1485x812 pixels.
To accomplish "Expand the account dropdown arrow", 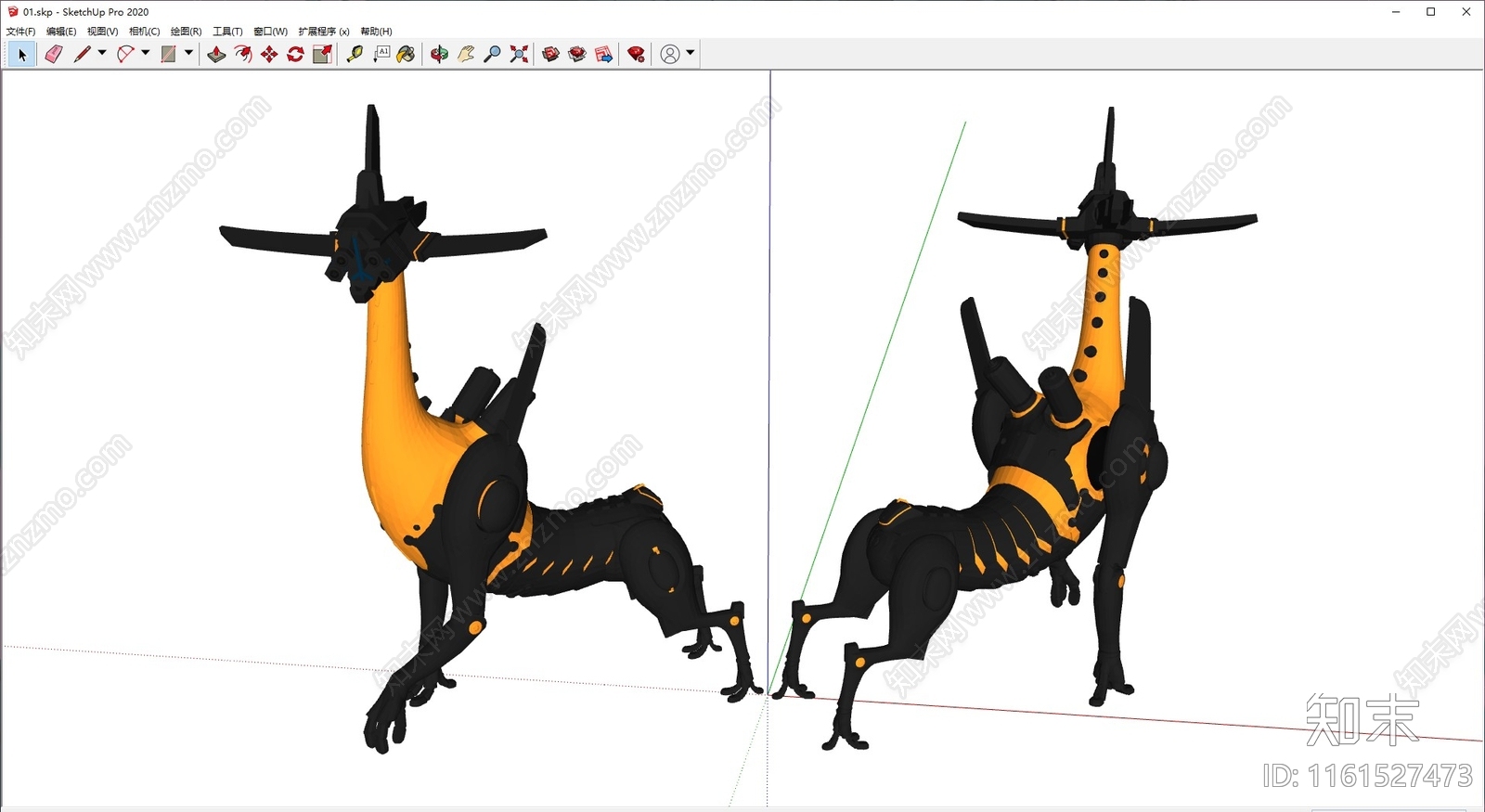I will 690,53.
